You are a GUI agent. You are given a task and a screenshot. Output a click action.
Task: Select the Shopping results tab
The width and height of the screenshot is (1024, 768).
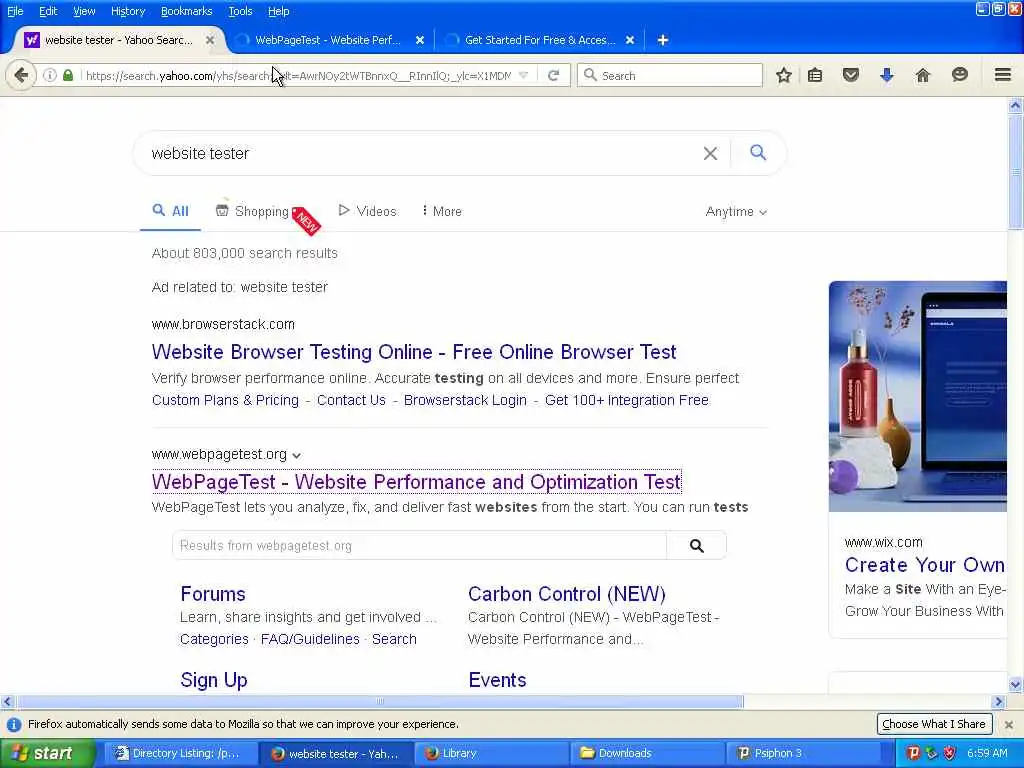pos(252,211)
